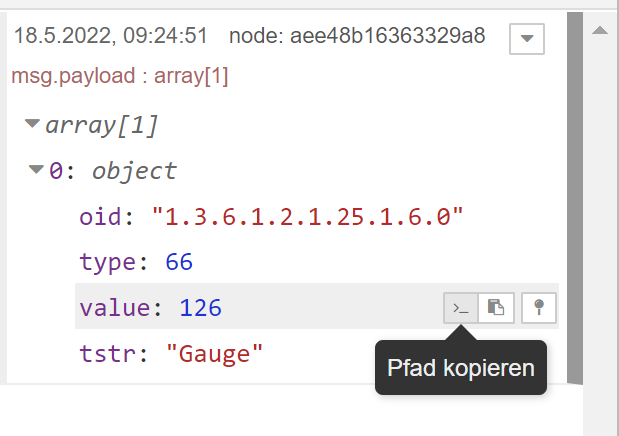Click the oid property key
The image size is (619, 436).
[x=103, y=216]
